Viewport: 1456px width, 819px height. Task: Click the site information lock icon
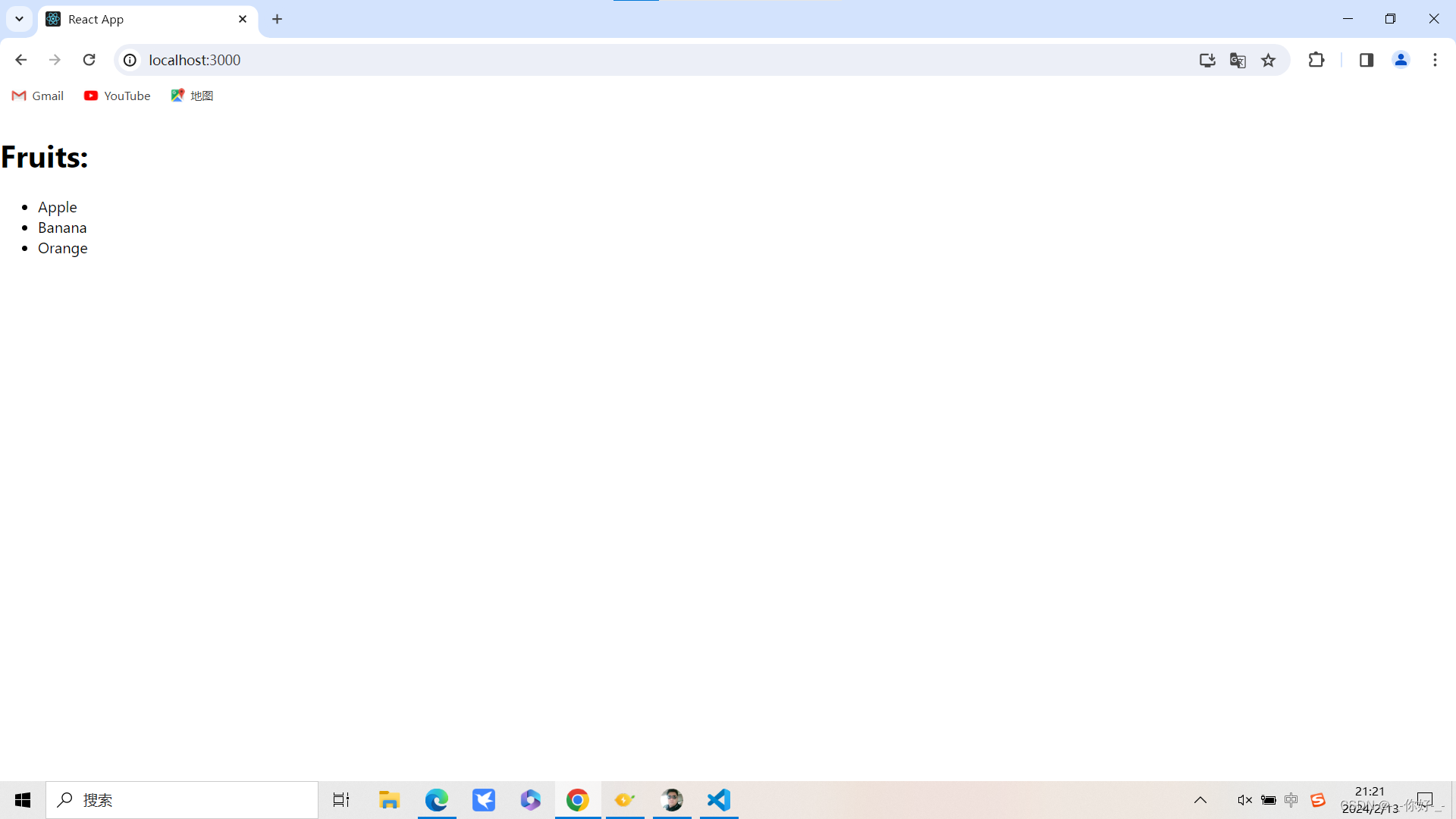coord(128,60)
